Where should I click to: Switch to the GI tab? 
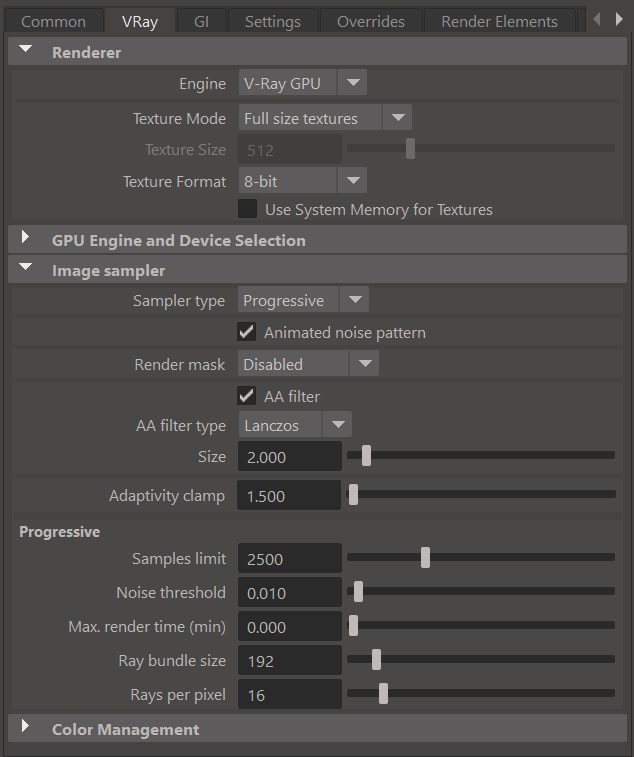pyautogui.click(x=200, y=21)
